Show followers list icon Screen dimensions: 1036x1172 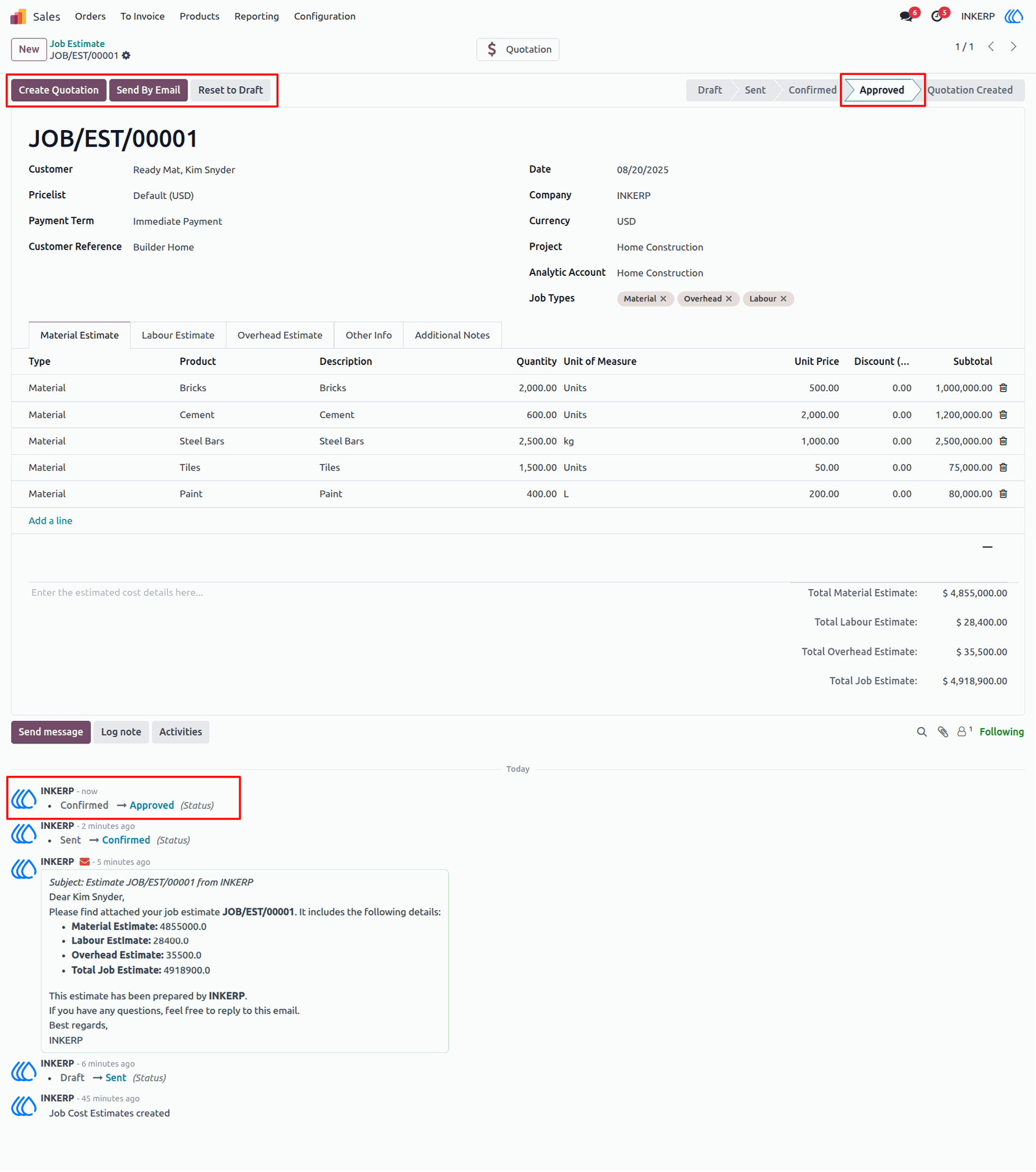(x=964, y=731)
